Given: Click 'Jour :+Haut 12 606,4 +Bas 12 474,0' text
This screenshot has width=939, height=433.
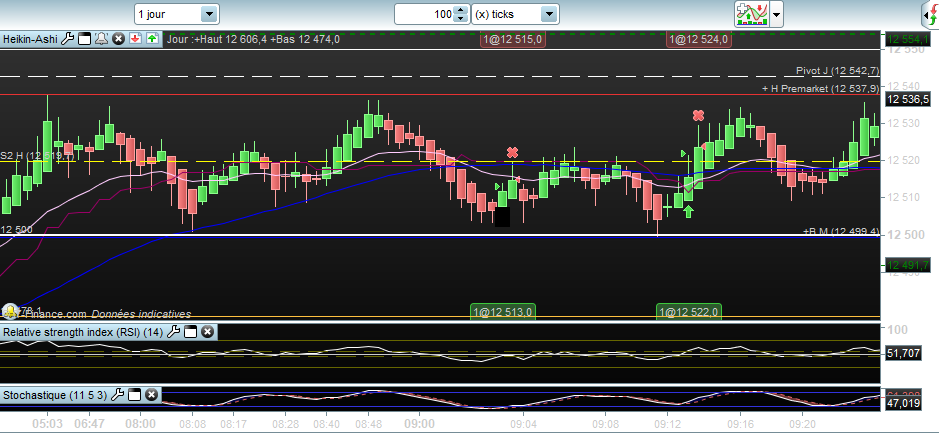Looking at the screenshot, I should 253,40.
